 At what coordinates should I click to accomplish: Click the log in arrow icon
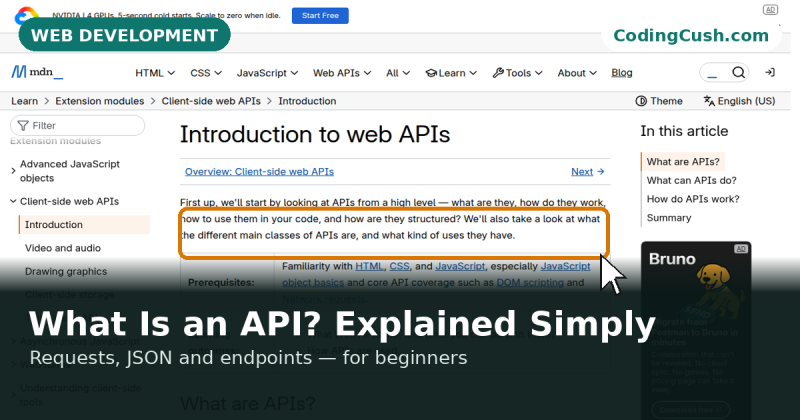coord(770,72)
